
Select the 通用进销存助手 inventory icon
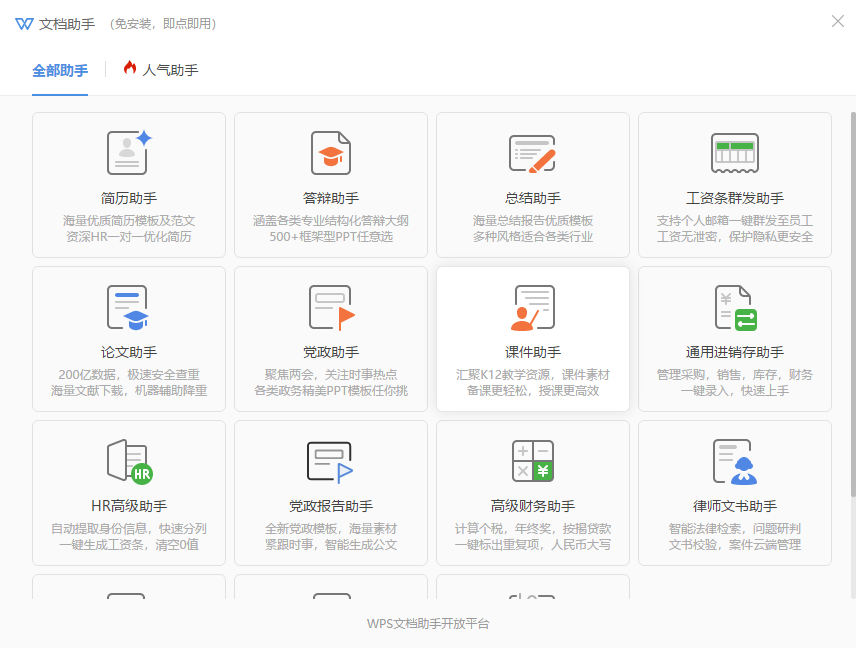pyautogui.click(x=734, y=307)
